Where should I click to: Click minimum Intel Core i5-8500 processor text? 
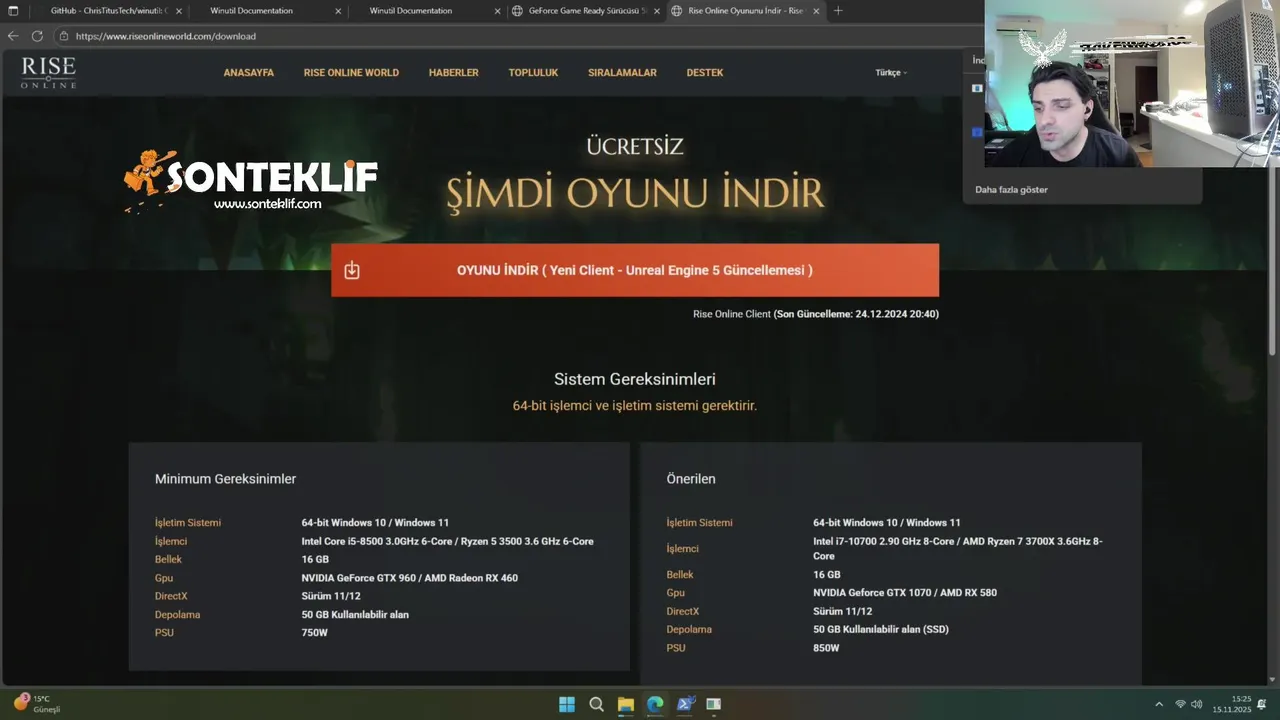point(447,541)
